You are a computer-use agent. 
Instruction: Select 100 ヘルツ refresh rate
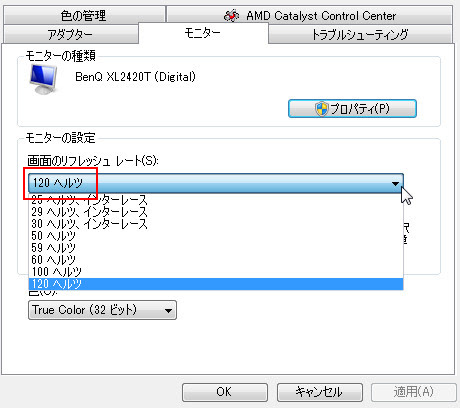coord(216,272)
